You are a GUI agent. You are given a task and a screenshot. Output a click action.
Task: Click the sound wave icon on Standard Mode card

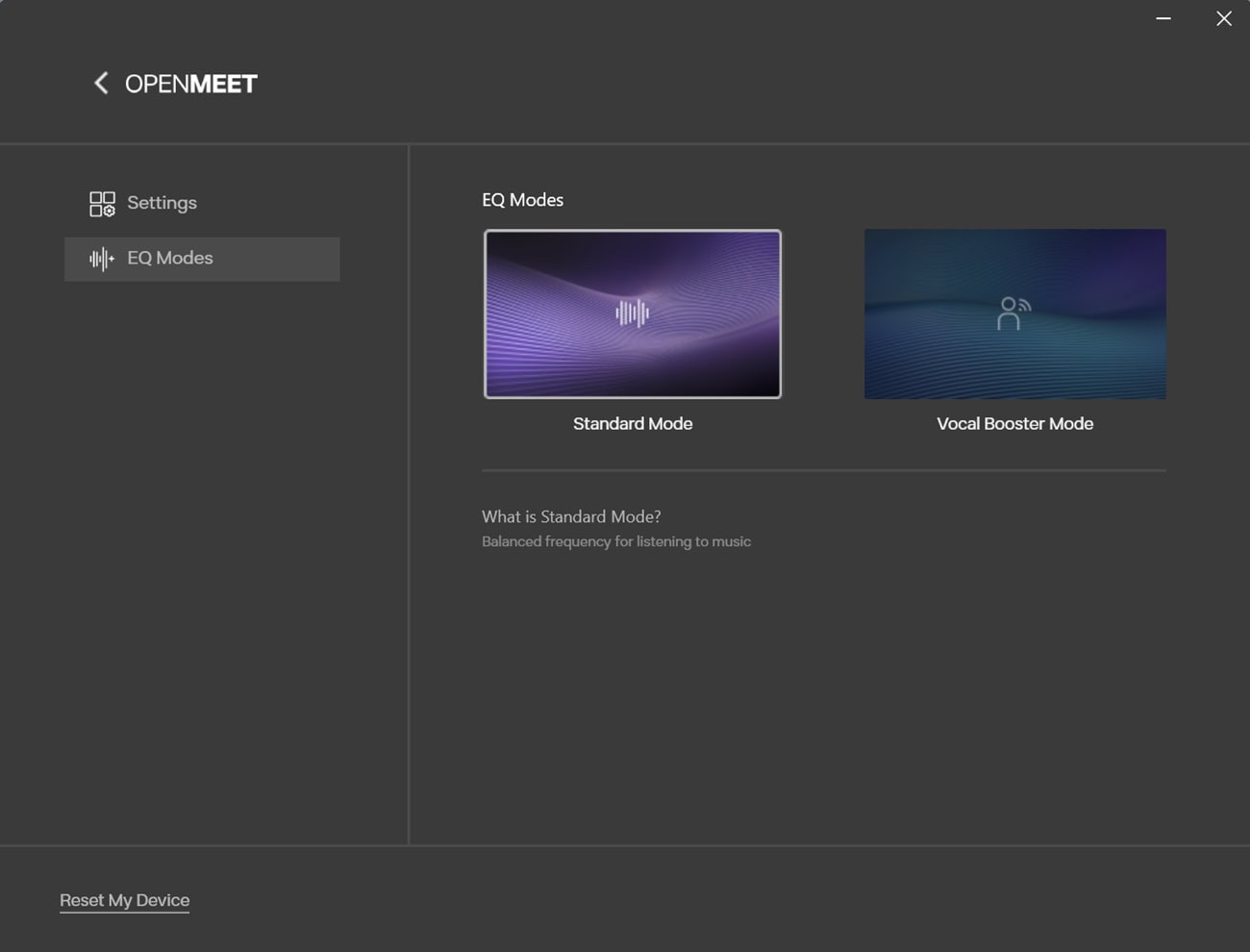[633, 313]
